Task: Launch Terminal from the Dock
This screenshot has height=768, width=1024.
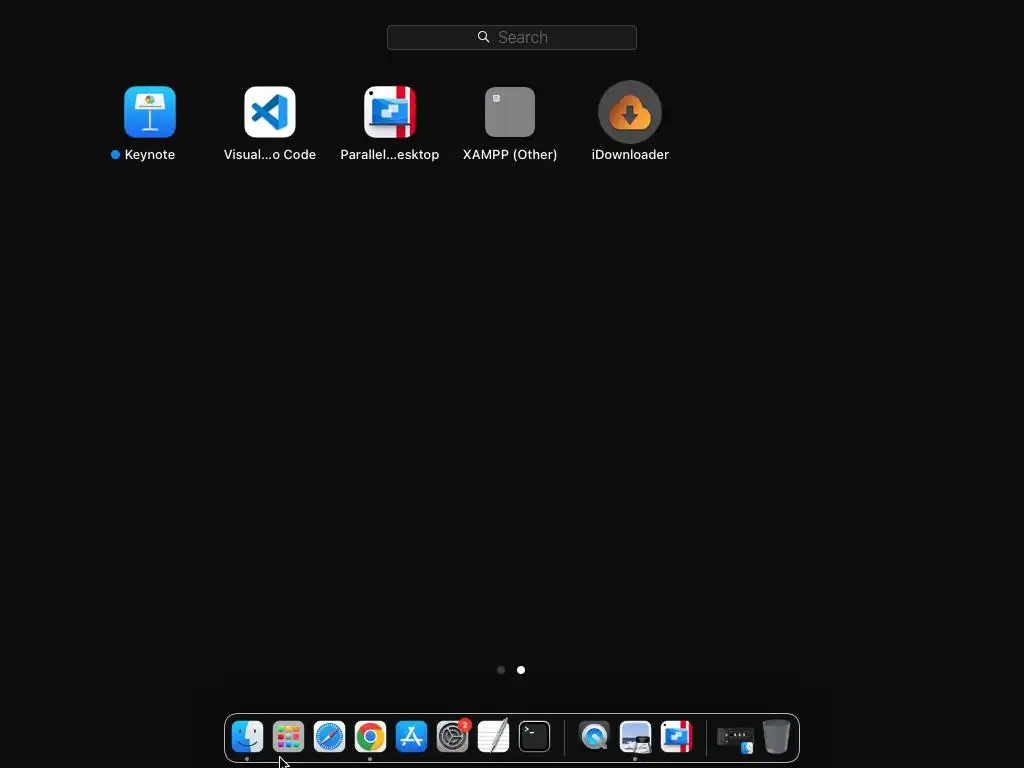Action: pos(534,737)
